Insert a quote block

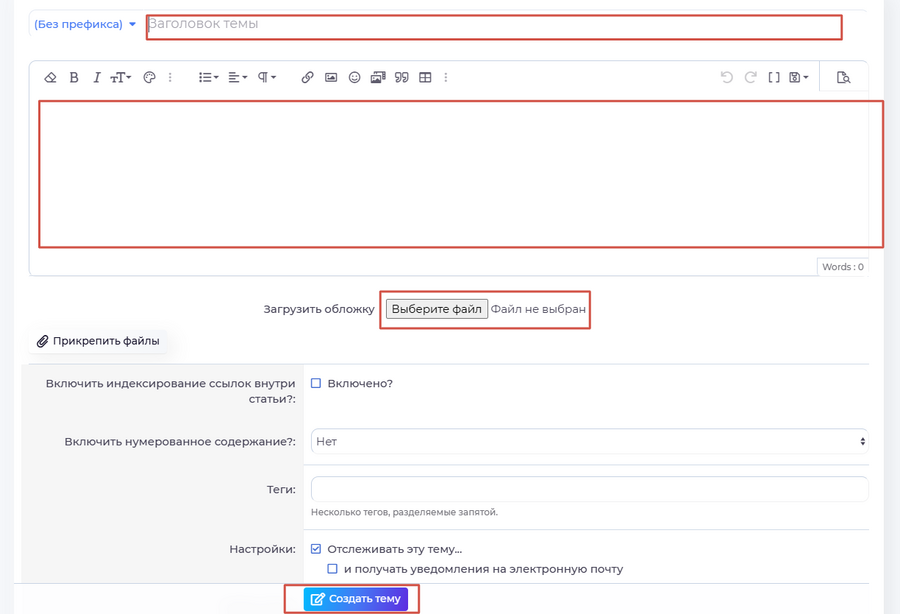tap(402, 77)
